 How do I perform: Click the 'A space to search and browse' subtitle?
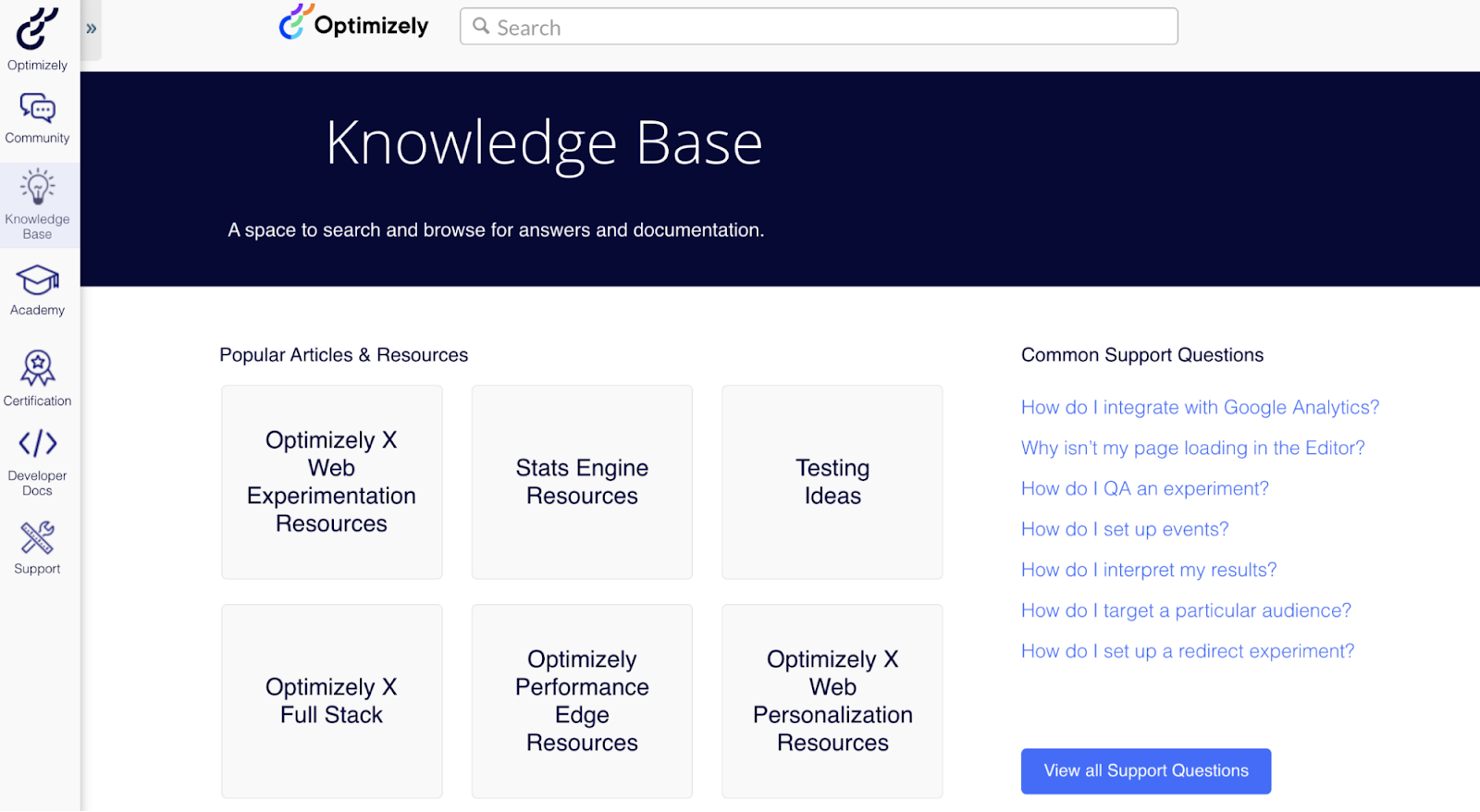click(x=496, y=230)
